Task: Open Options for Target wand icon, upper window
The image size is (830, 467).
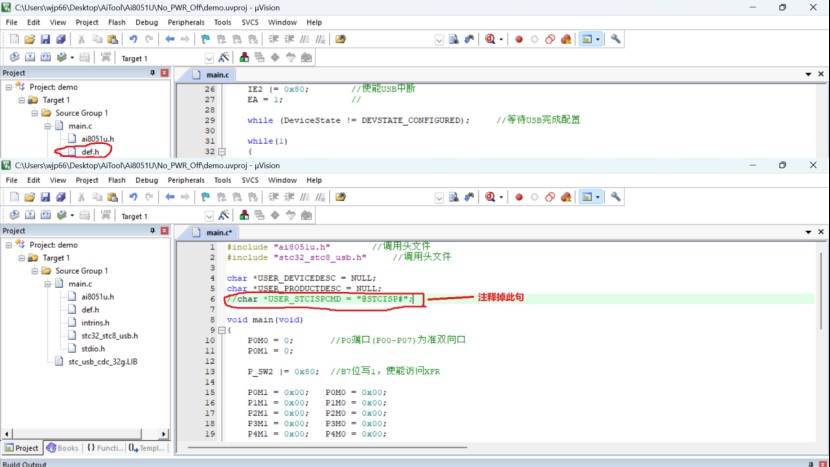Action: coord(223,57)
